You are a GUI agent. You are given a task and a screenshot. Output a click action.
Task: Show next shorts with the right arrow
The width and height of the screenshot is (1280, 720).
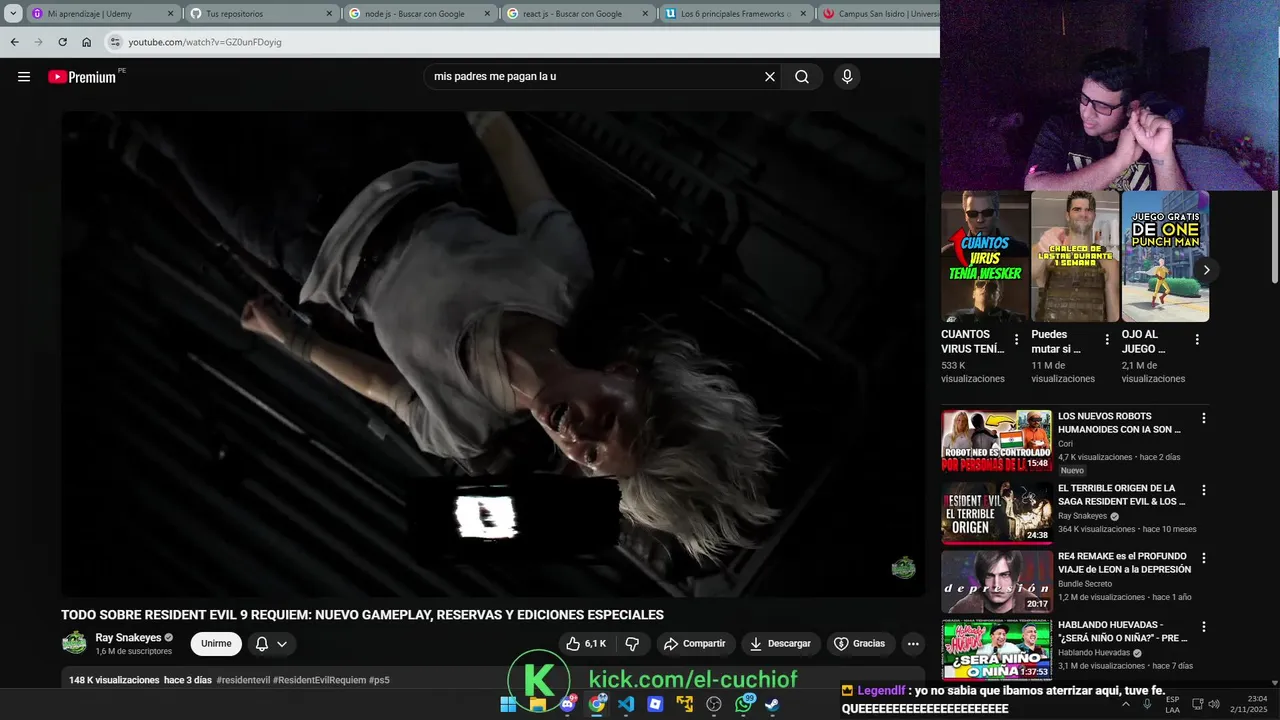tap(1206, 270)
